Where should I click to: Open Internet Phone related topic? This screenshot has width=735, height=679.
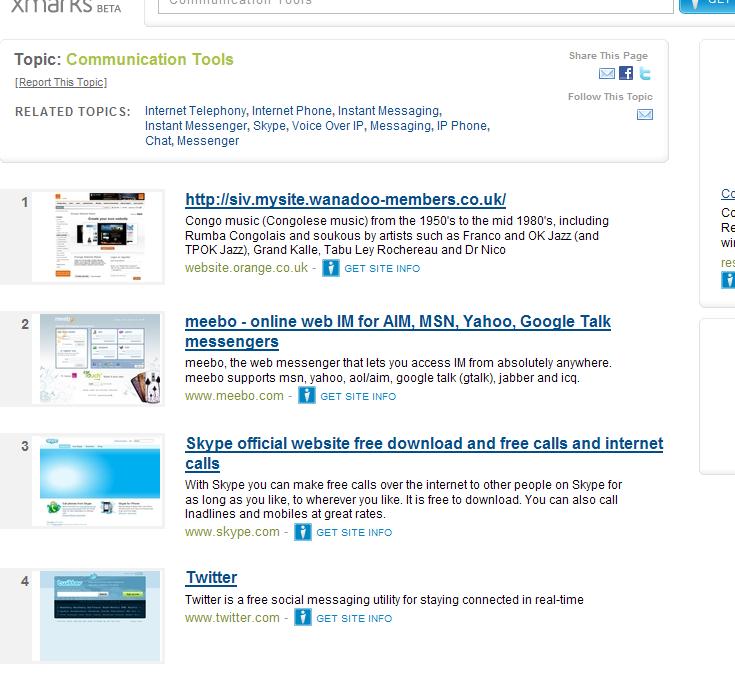click(292, 111)
